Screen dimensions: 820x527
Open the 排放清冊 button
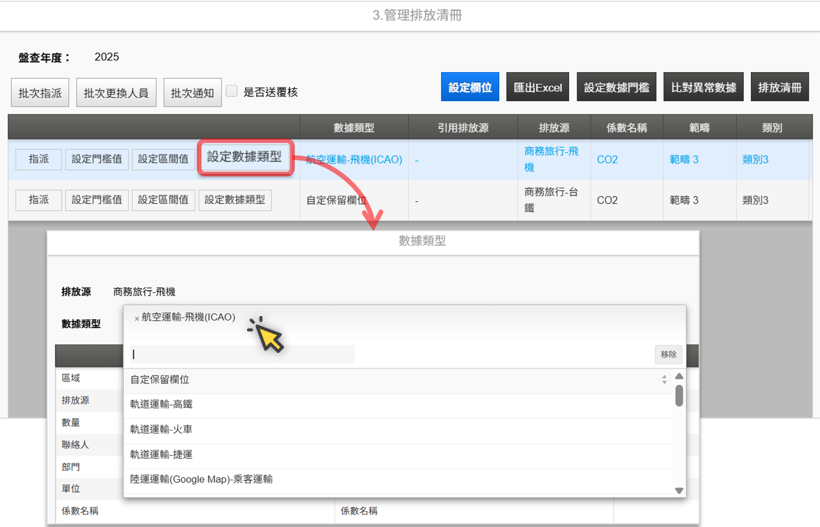780,88
